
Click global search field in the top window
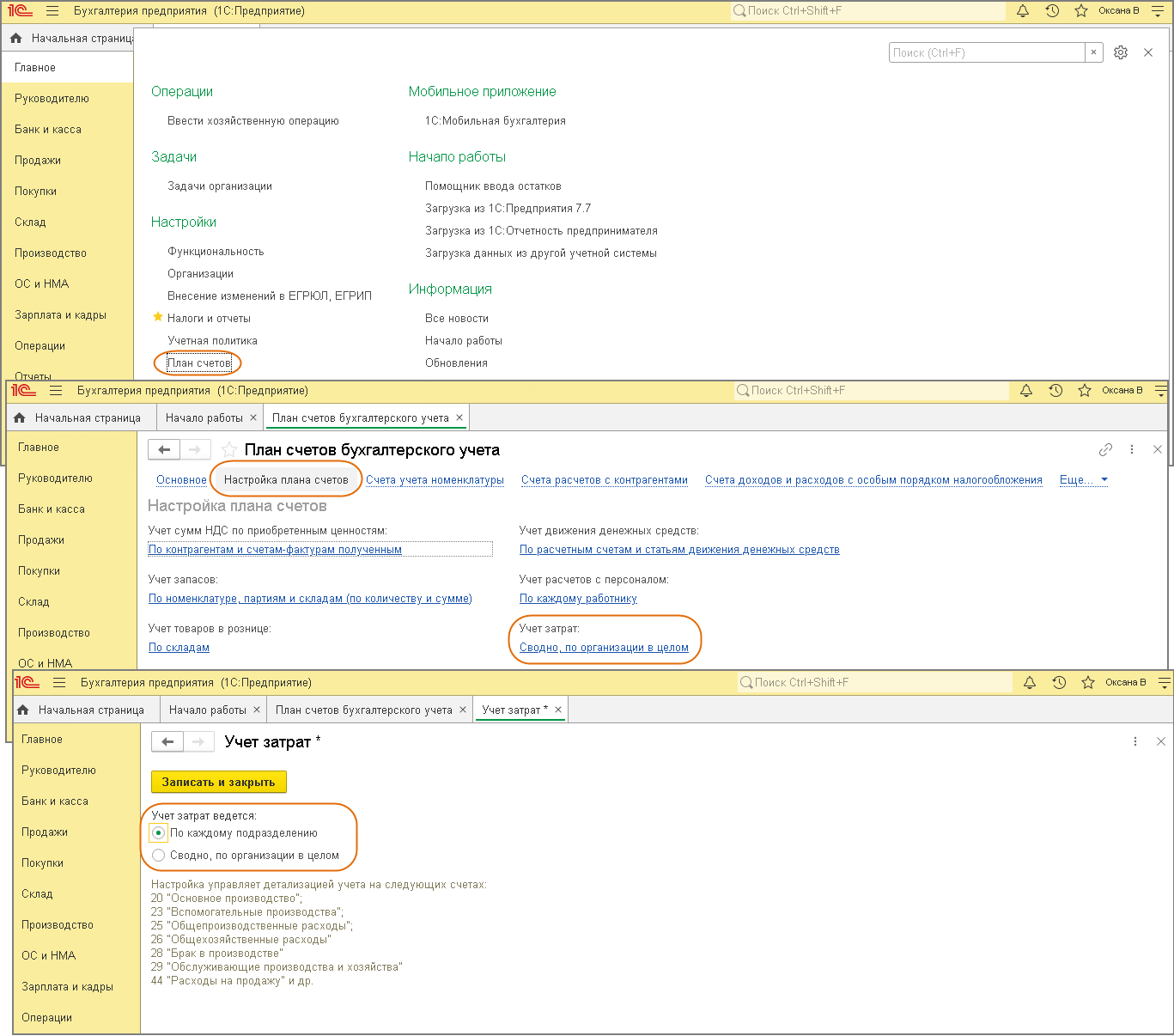867,11
